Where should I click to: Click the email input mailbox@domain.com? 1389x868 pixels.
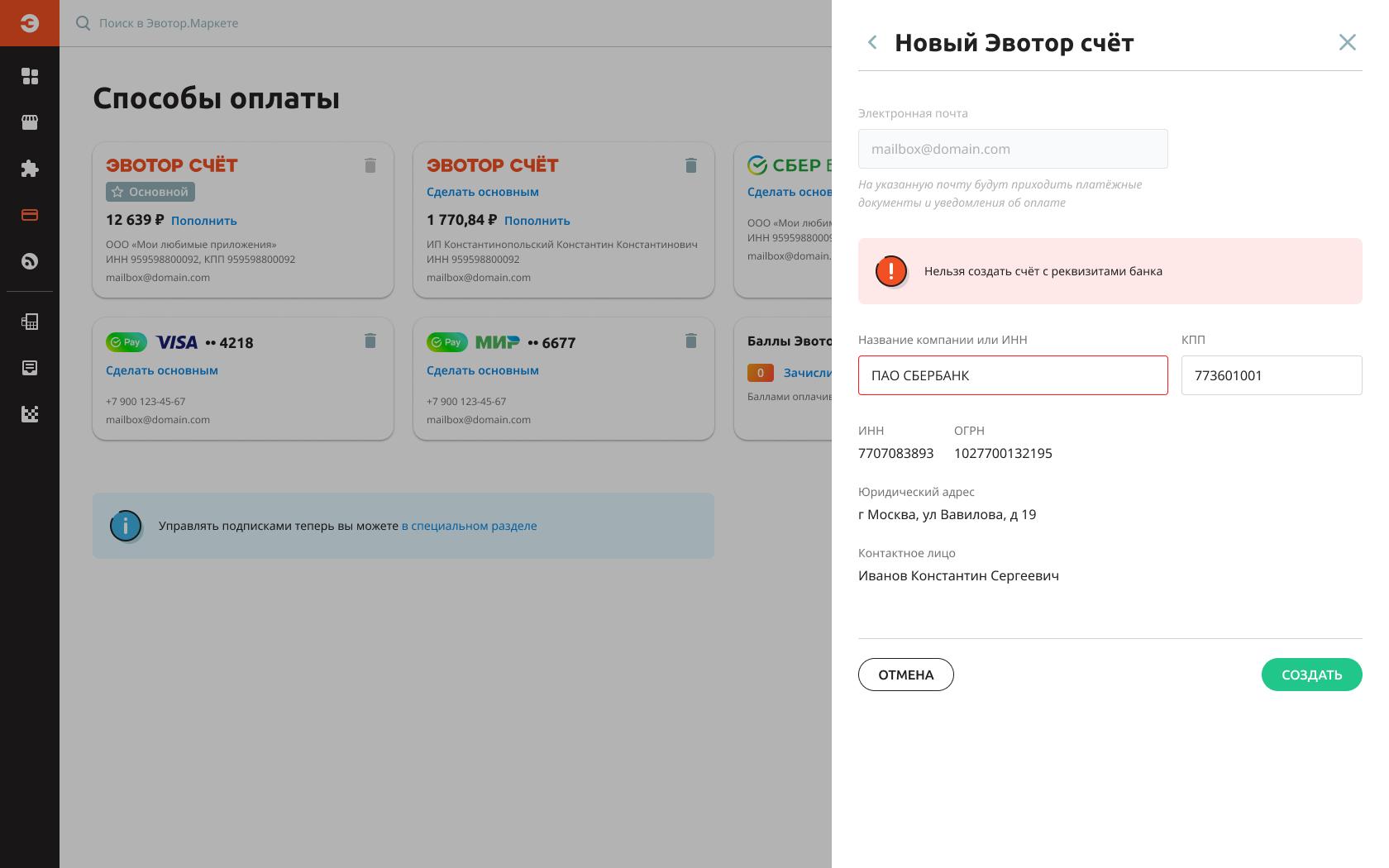point(1013,149)
